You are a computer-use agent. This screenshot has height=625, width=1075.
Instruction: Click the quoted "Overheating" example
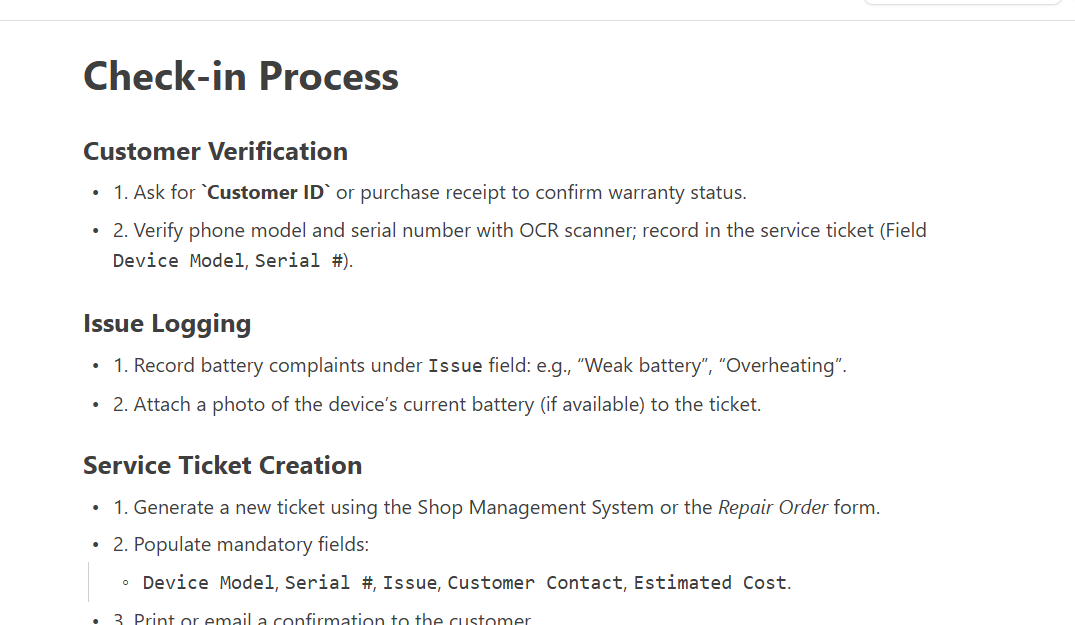780,366
